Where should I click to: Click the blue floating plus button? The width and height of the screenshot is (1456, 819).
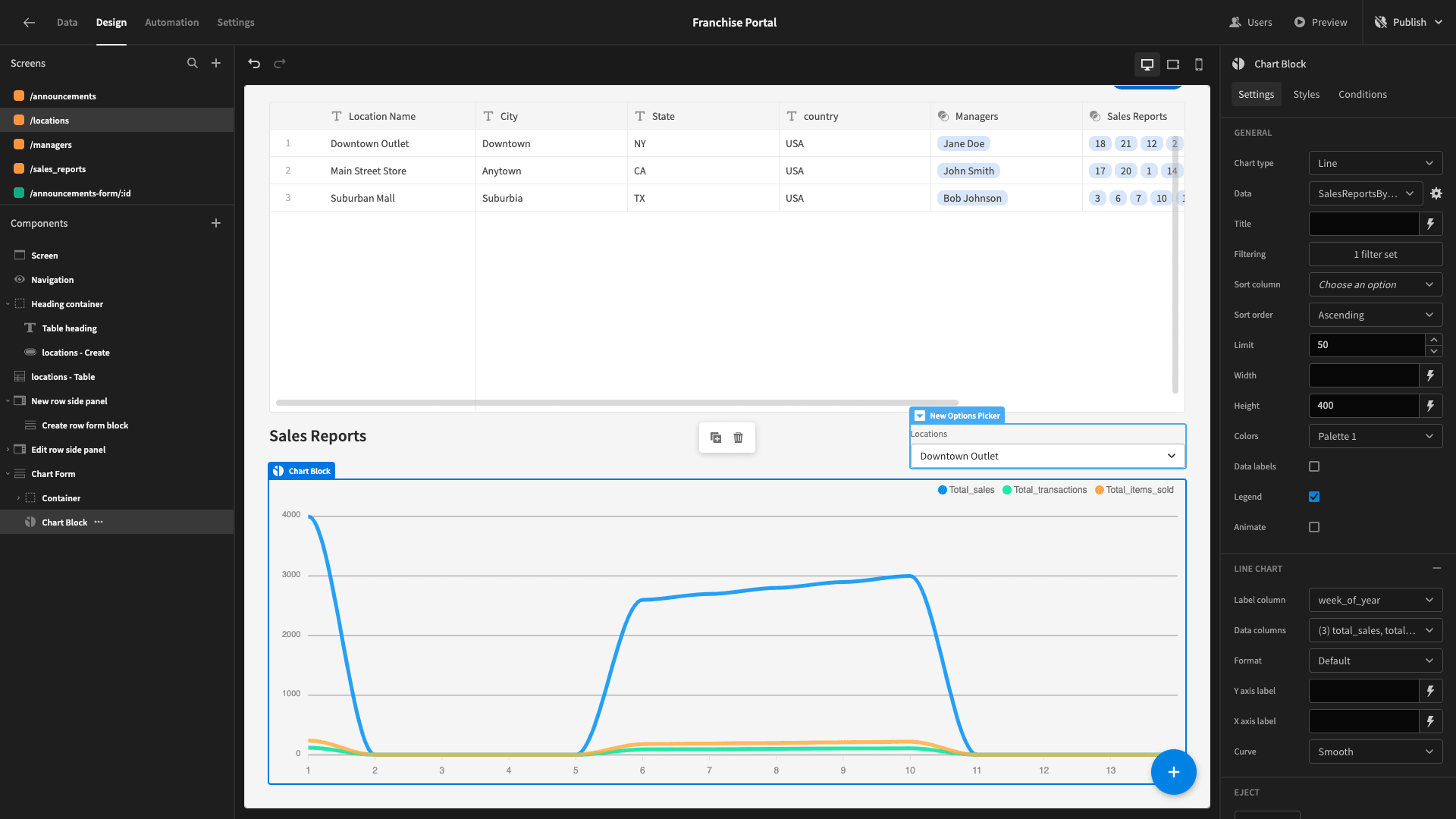1173,772
